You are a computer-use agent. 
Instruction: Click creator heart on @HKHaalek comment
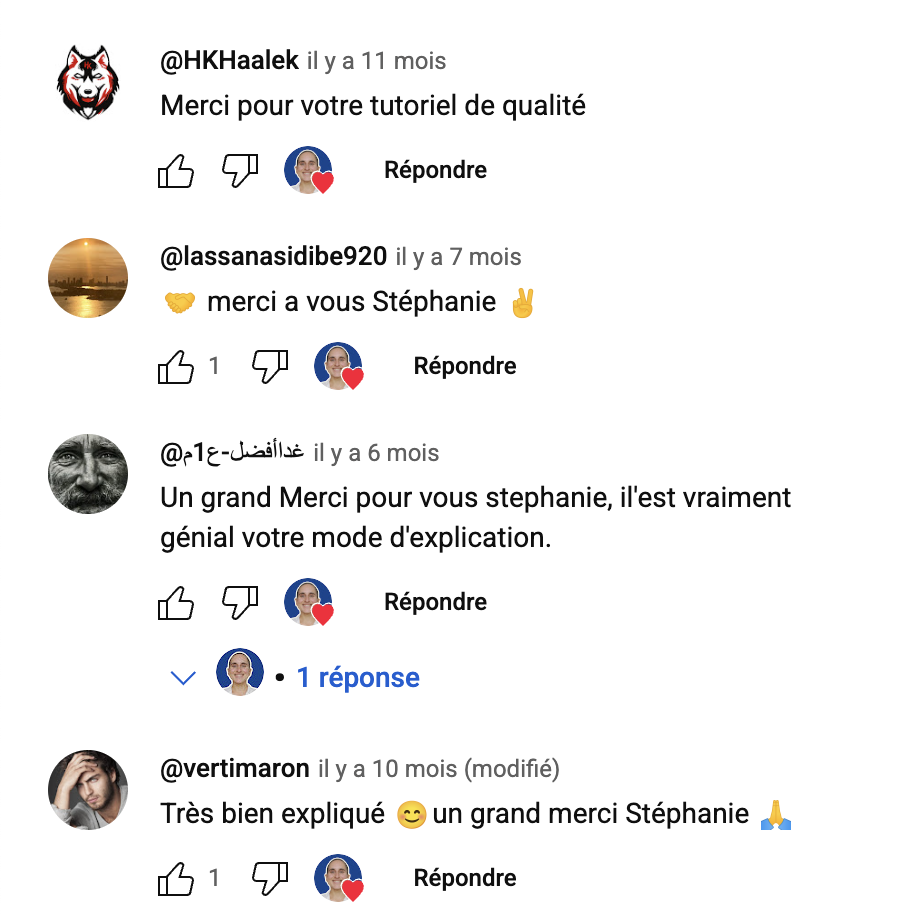pyautogui.click(x=308, y=170)
